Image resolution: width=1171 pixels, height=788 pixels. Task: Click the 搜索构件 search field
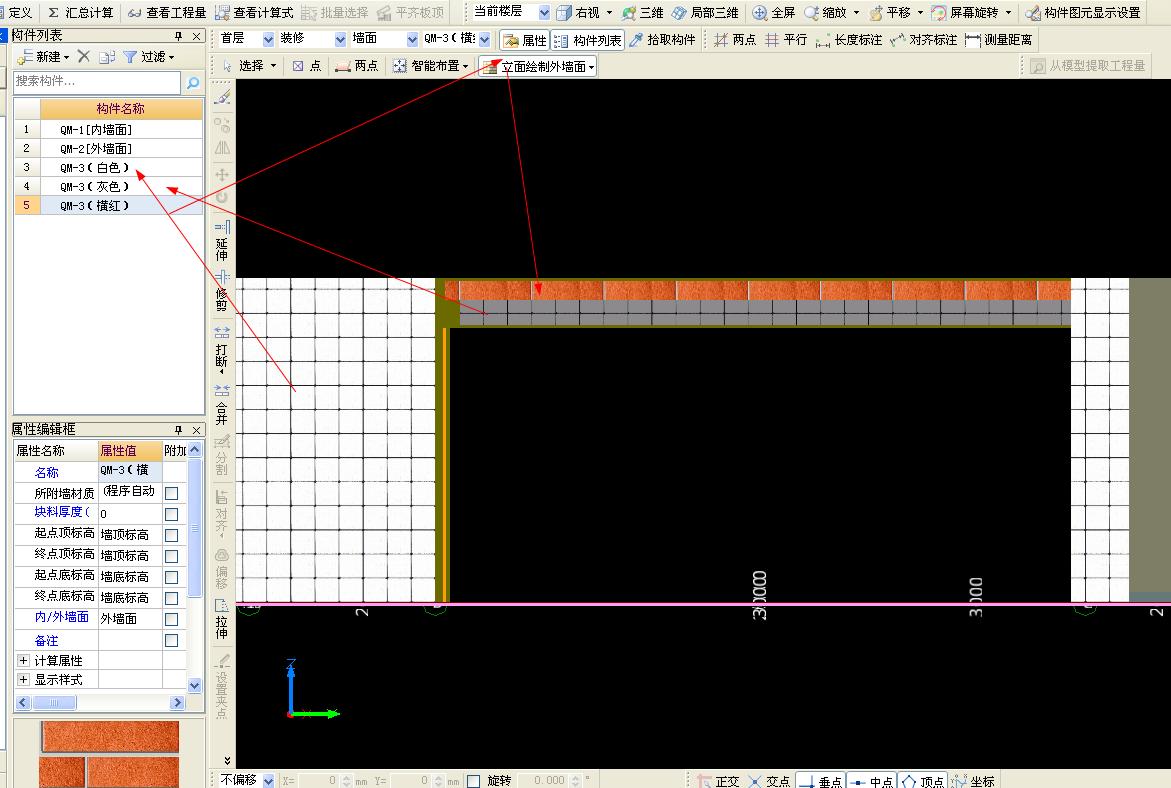97,81
